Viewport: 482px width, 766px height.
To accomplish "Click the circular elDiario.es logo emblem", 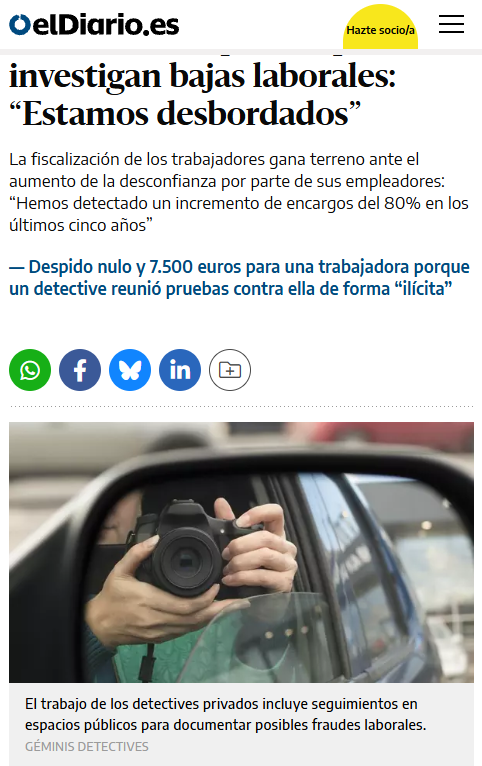I will coord(20,25).
